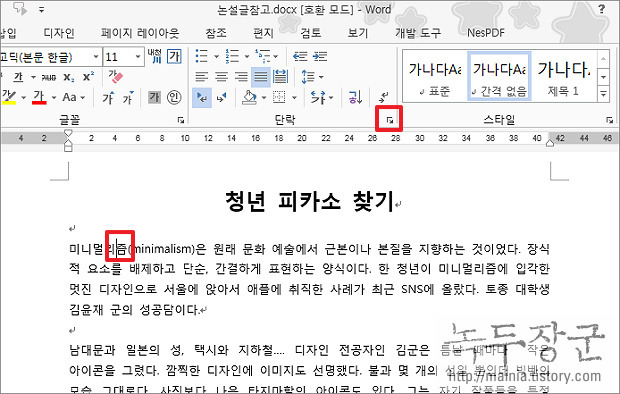The height and width of the screenshot is (394, 620).
Task: Center-align the paragraph
Action: click(x=221, y=77)
